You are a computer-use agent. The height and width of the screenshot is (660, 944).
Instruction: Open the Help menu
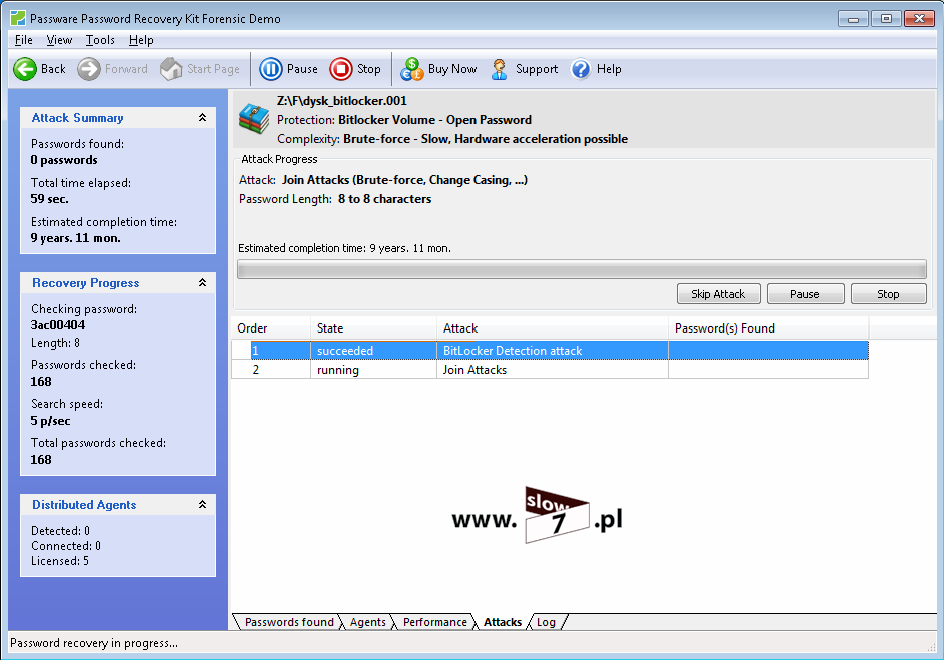click(x=141, y=40)
